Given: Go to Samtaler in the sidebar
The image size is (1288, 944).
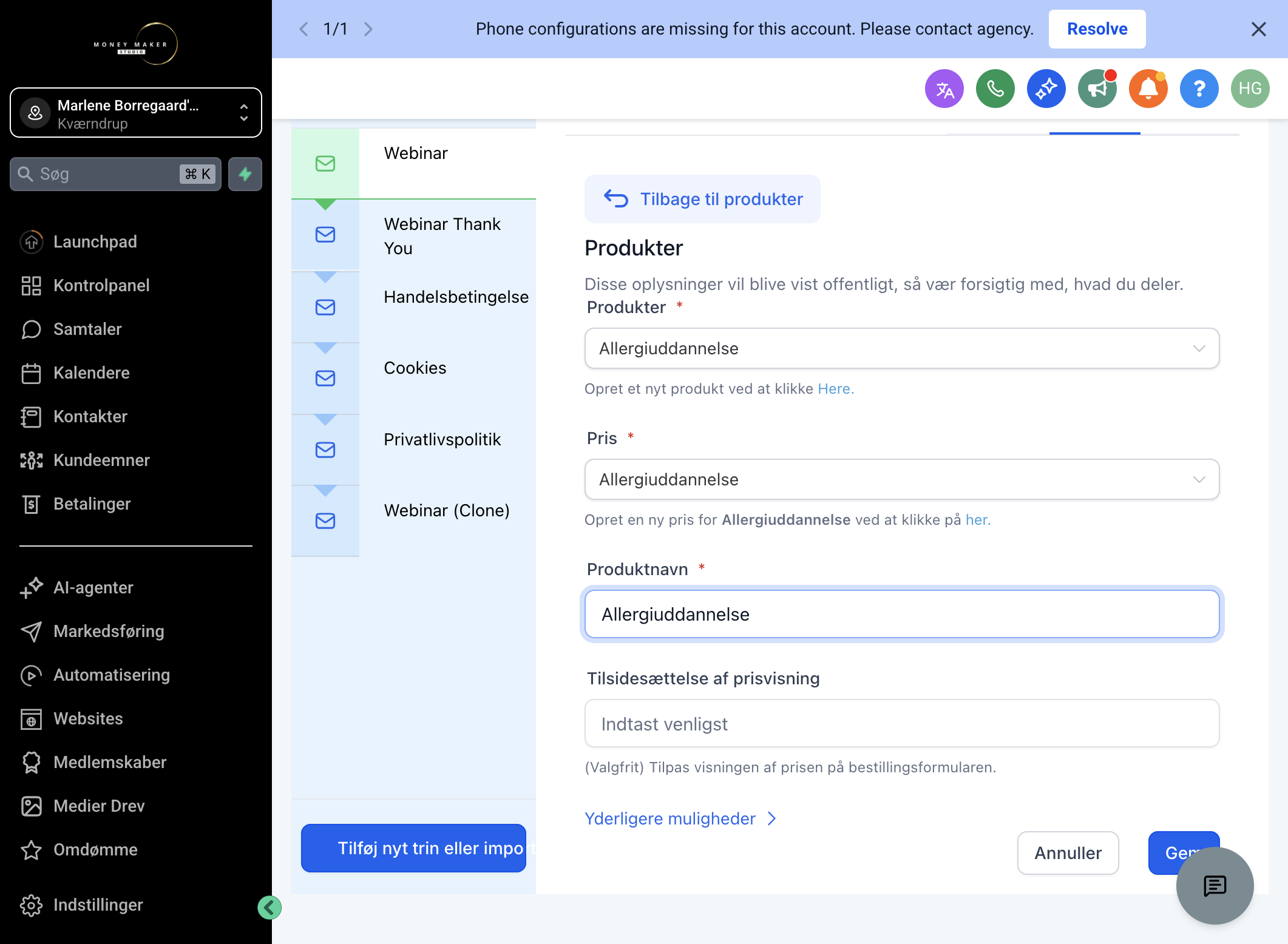Looking at the screenshot, I should point(72,329).
